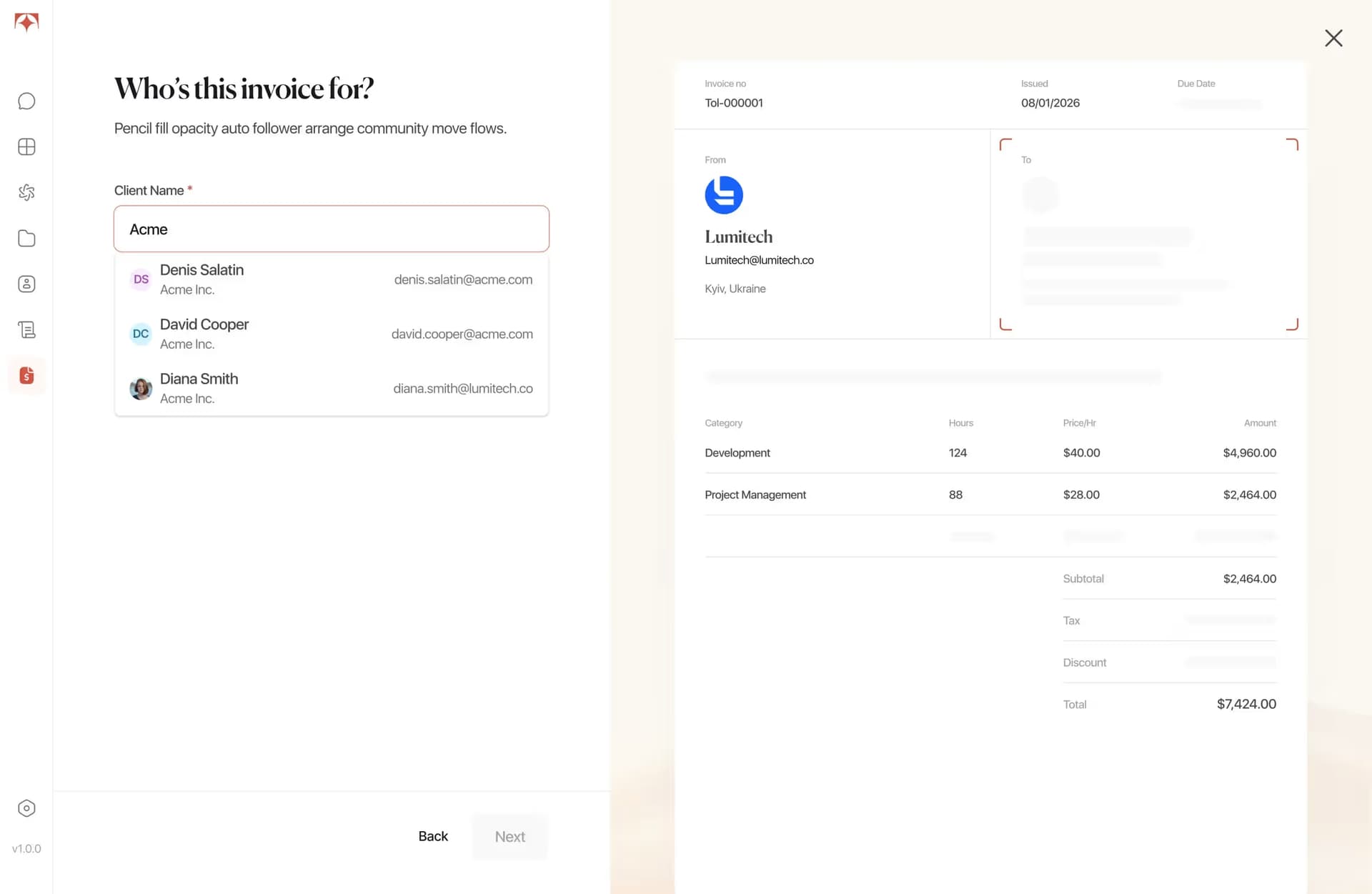This screenshot has width=1372, height=894.
Task: Click Lumitech@lumitech.co email on invoice
Action: (759, 260)
